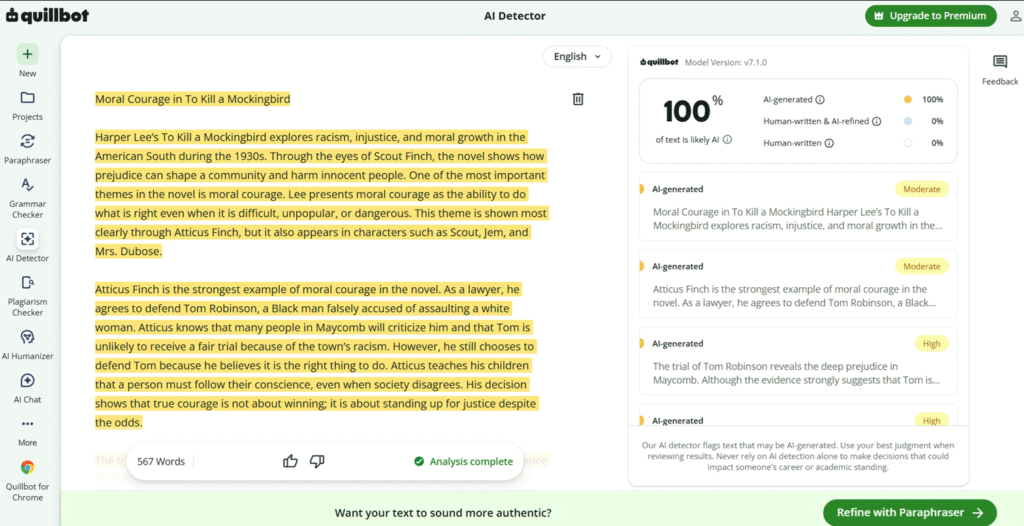Click the 567 Words counter
Image resolution: width=1024 pixels, height=526 pixels.
coord(161,461)
